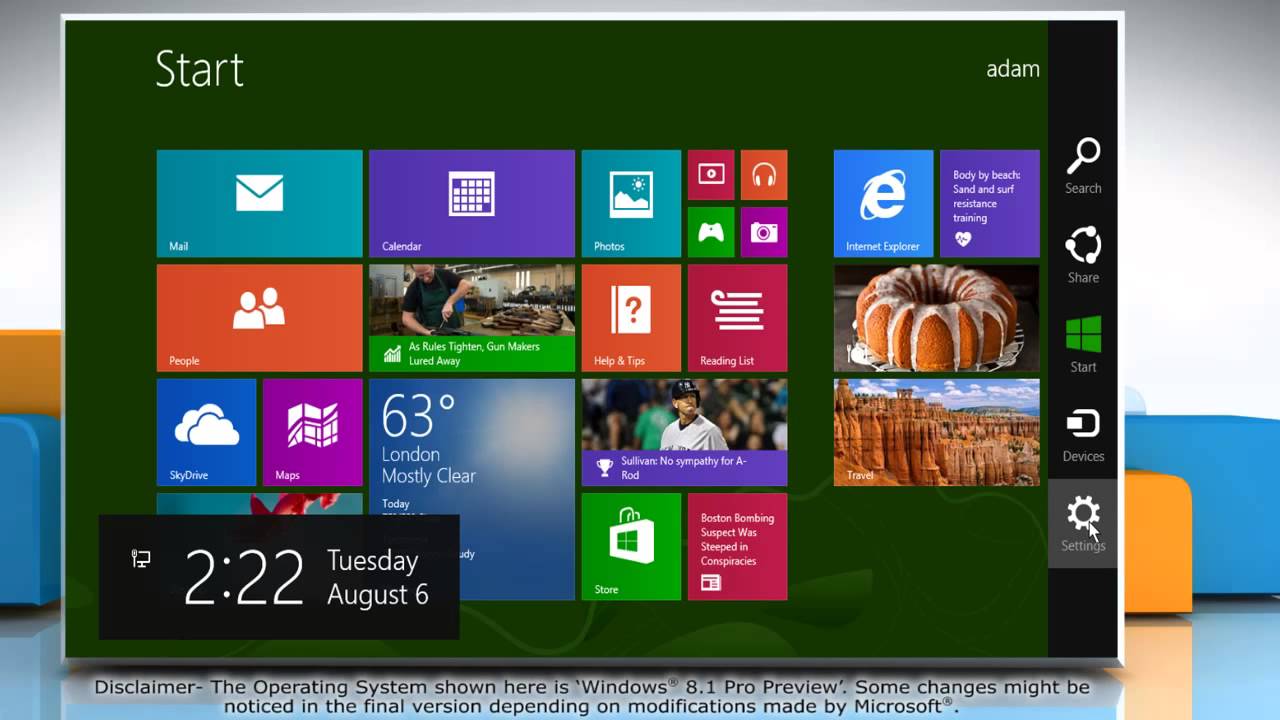1280x720 pixels.
Task: Open the SkyDrive tile
Action: click(x=206, y=432)
